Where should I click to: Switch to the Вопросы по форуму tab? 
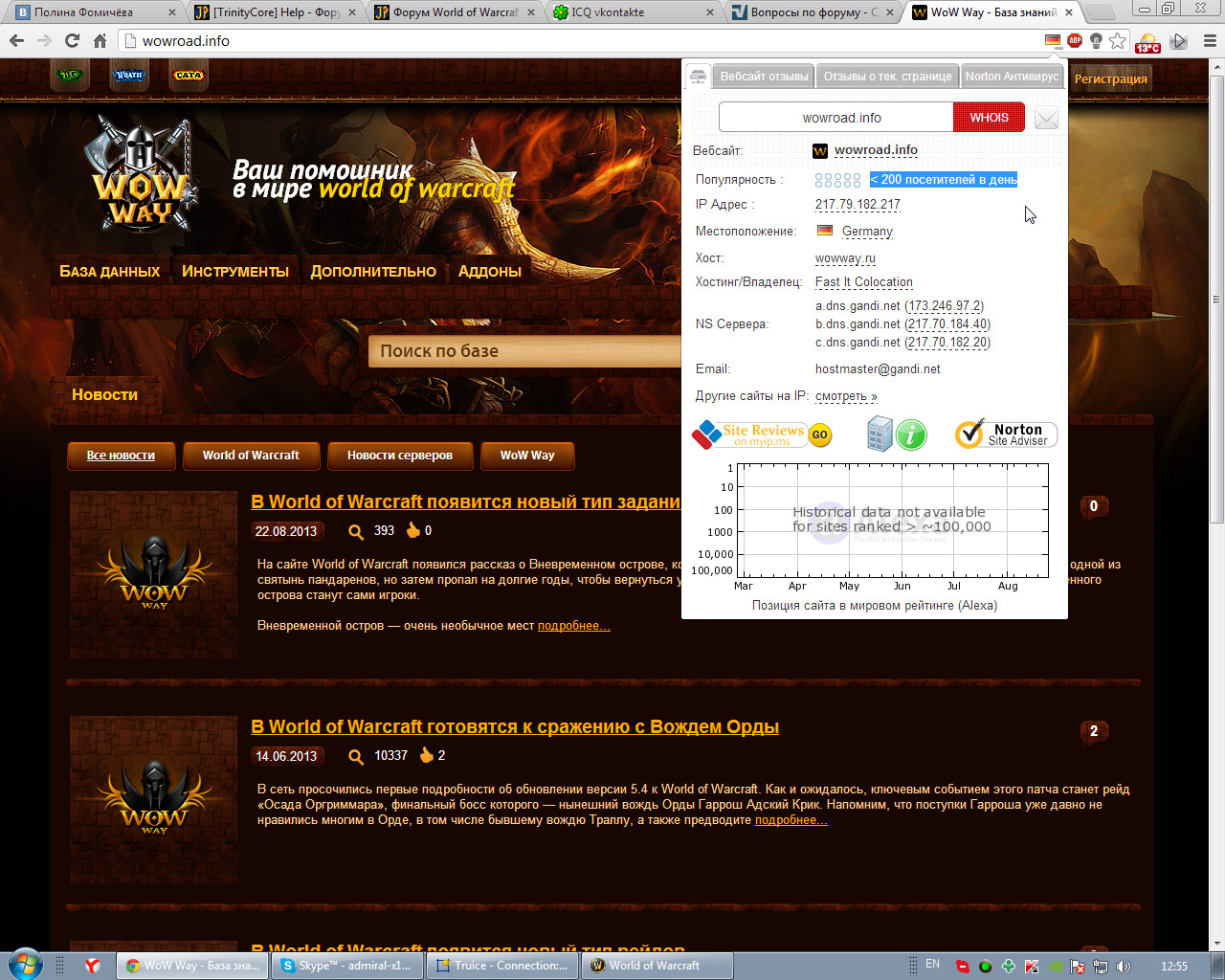click(813, 12)
